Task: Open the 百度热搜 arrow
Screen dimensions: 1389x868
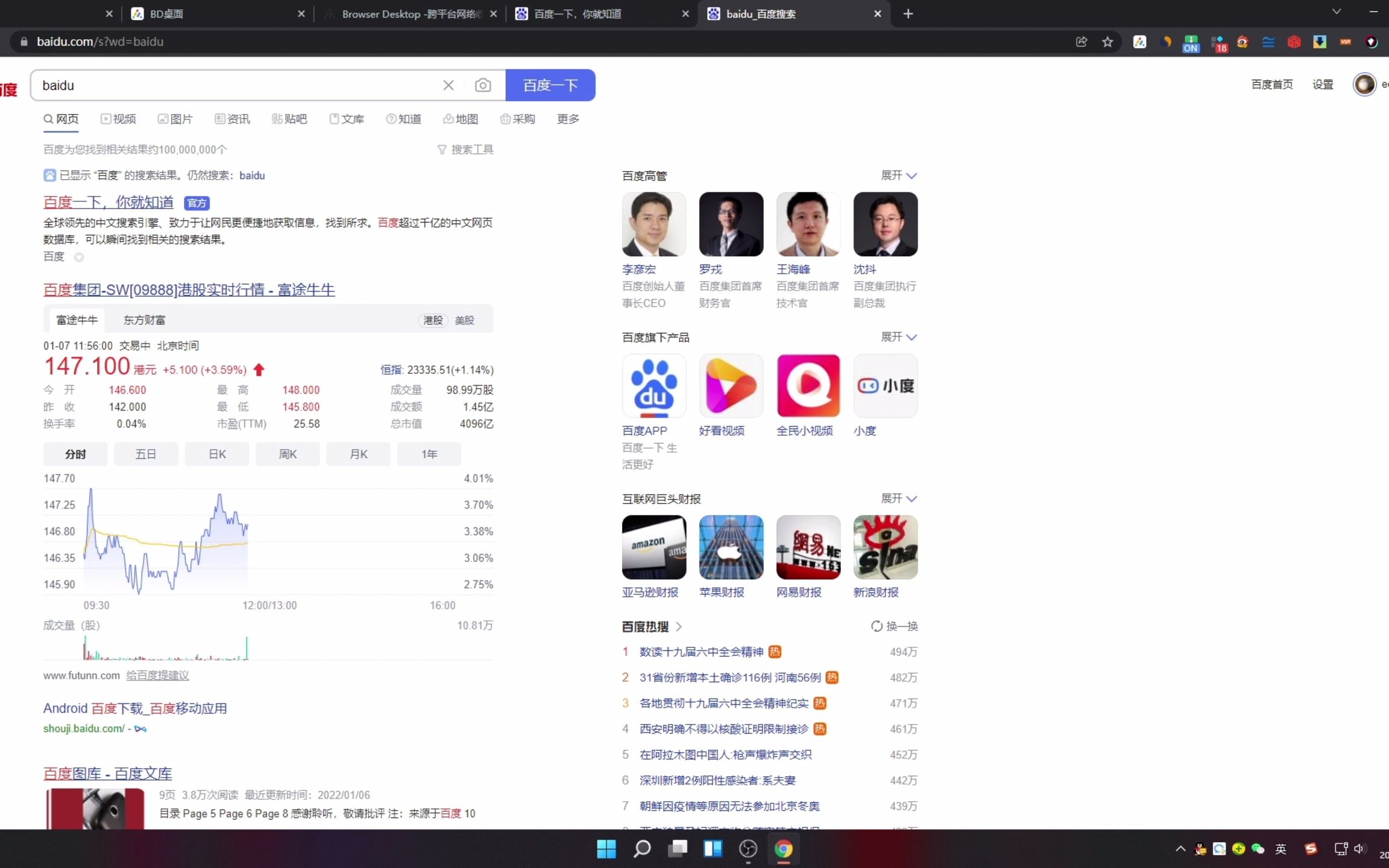Action: click(x=679, y=626)
